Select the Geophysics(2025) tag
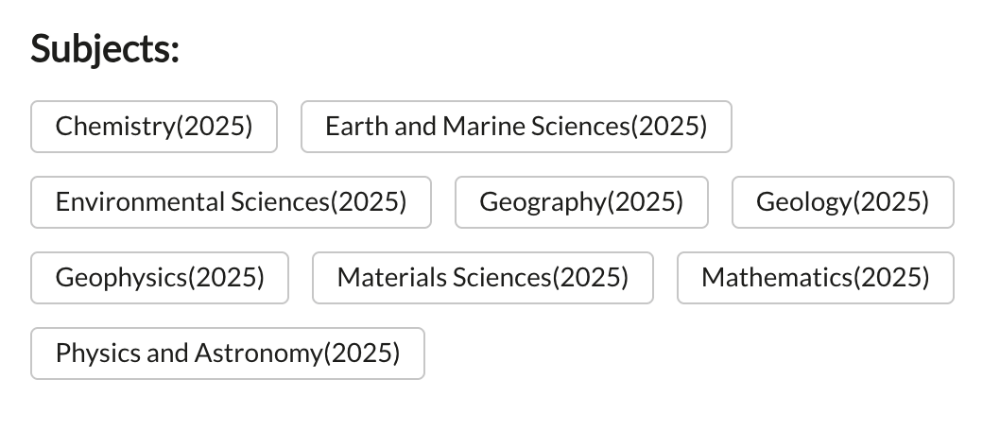This screenshot has width=1000, height=444. pos(160,277)
